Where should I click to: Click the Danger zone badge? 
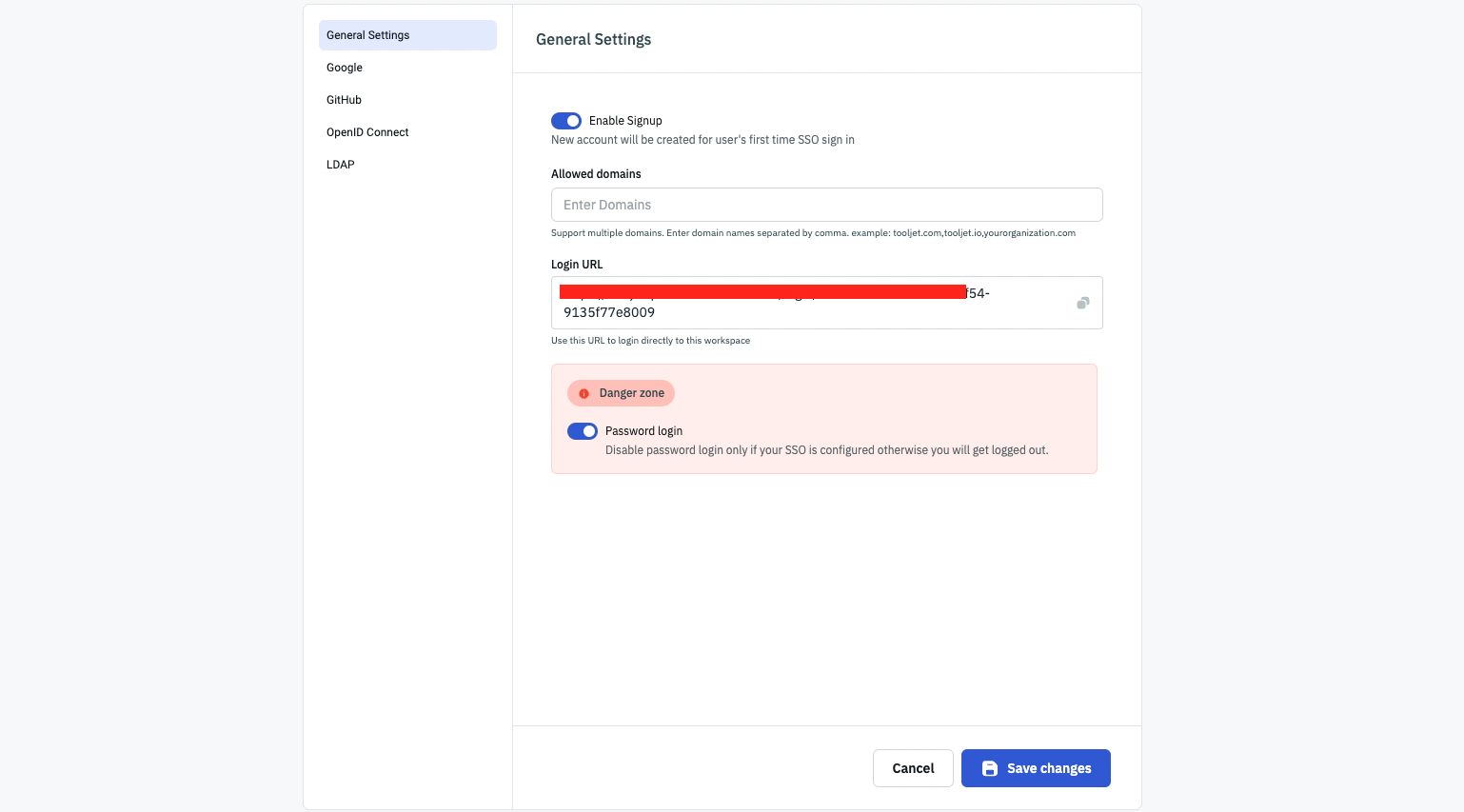(631, 393)
